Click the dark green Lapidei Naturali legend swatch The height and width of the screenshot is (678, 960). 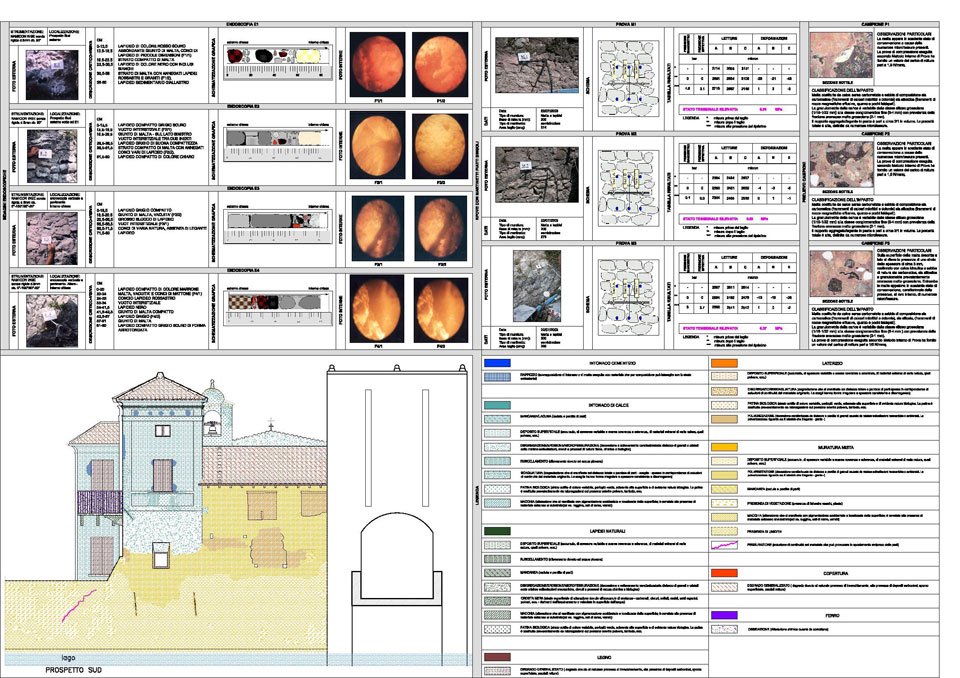(497, 531)
